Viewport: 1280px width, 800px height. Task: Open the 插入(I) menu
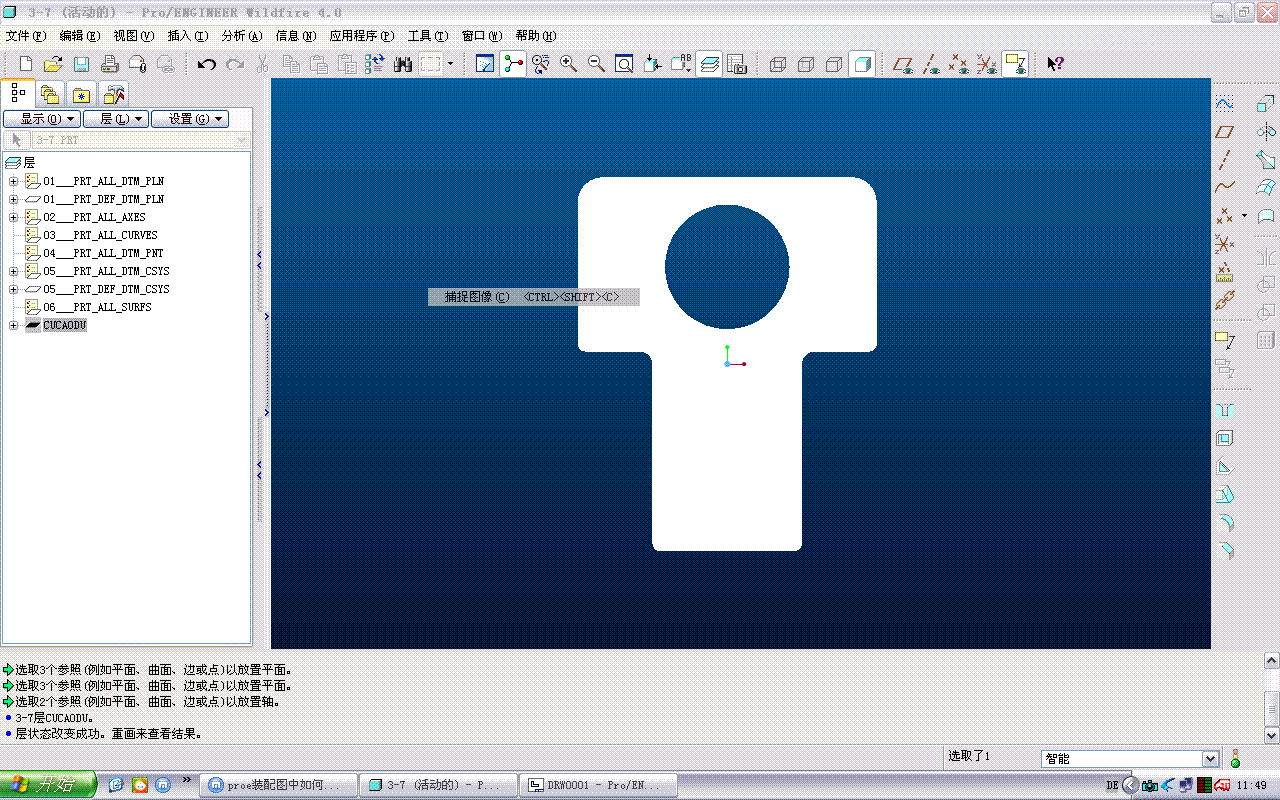pos(188,36)
